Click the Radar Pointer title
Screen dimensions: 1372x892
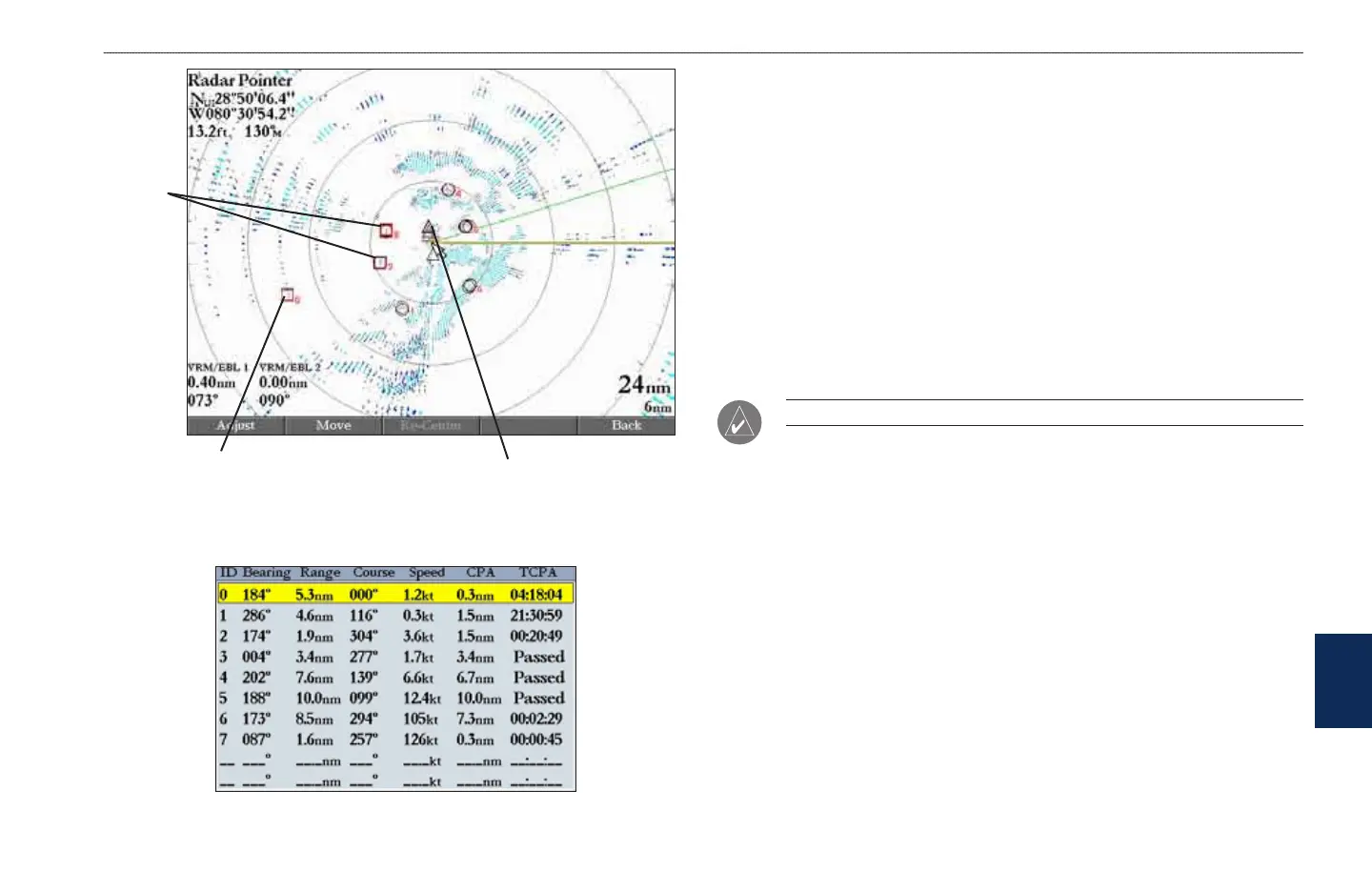coord(240,80)
